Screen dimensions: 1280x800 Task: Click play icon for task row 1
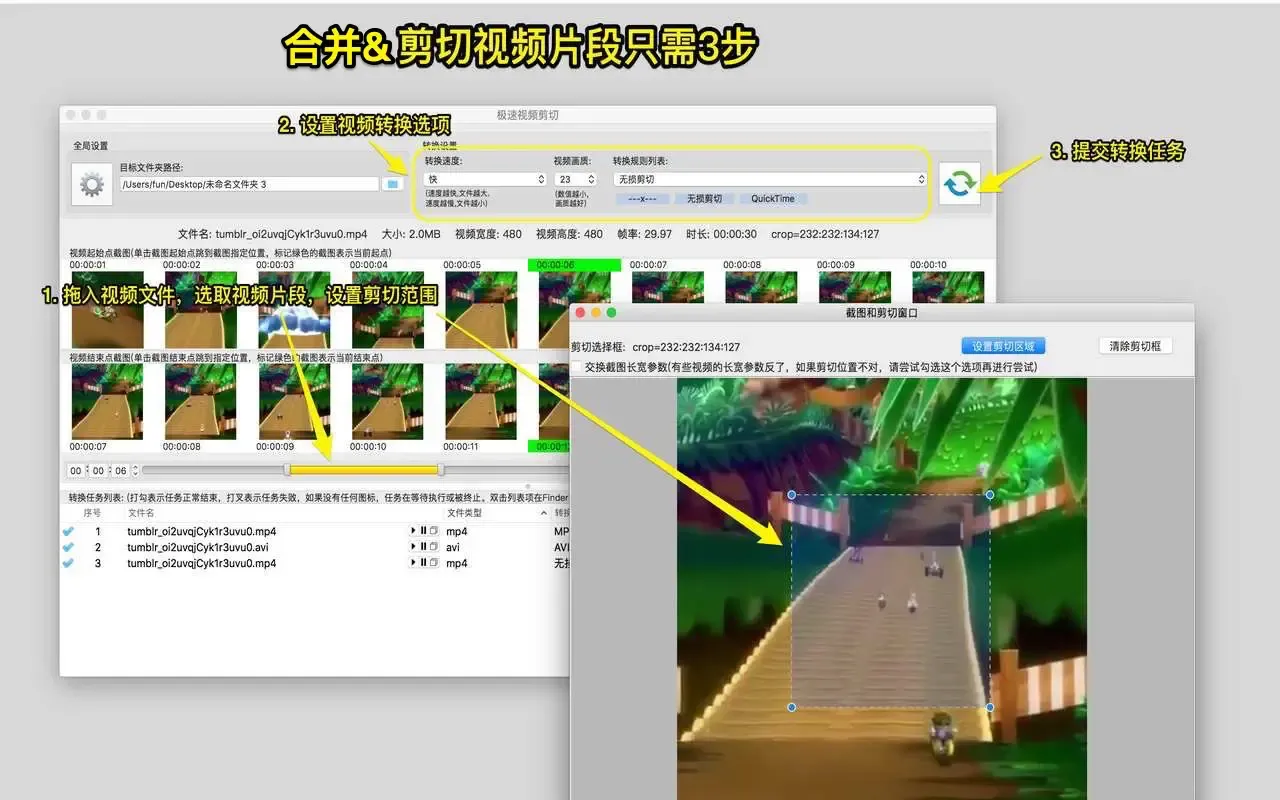pyautogui.click(x=413, y=531)
